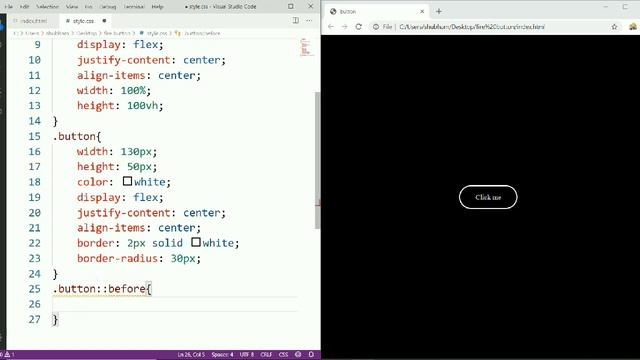Open the white color swatch on border line
Screen dimensions: 640x360
(x=196, y=242)
